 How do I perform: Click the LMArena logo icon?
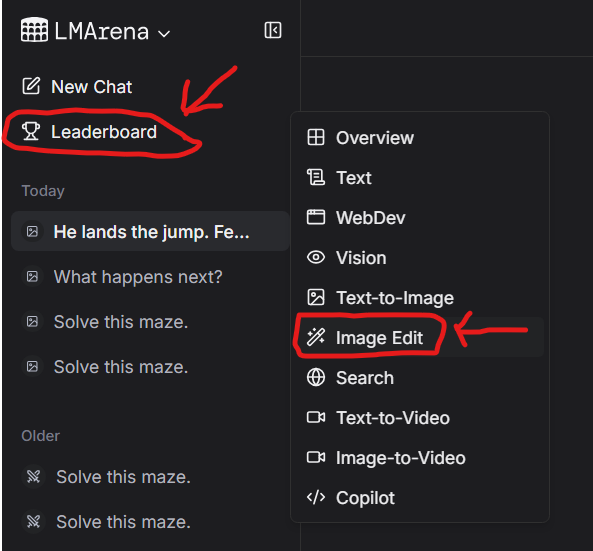pos(34,30)
